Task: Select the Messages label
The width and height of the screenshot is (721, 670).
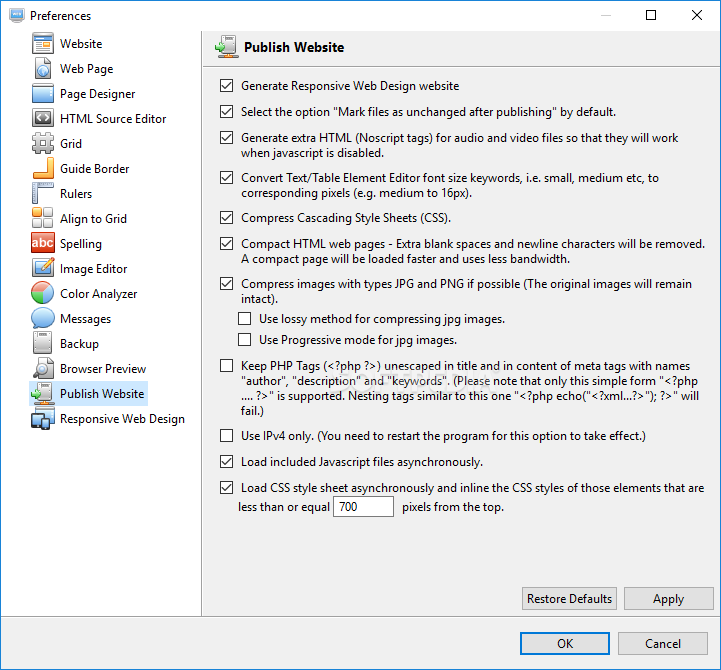Action: tap(86, 319)
